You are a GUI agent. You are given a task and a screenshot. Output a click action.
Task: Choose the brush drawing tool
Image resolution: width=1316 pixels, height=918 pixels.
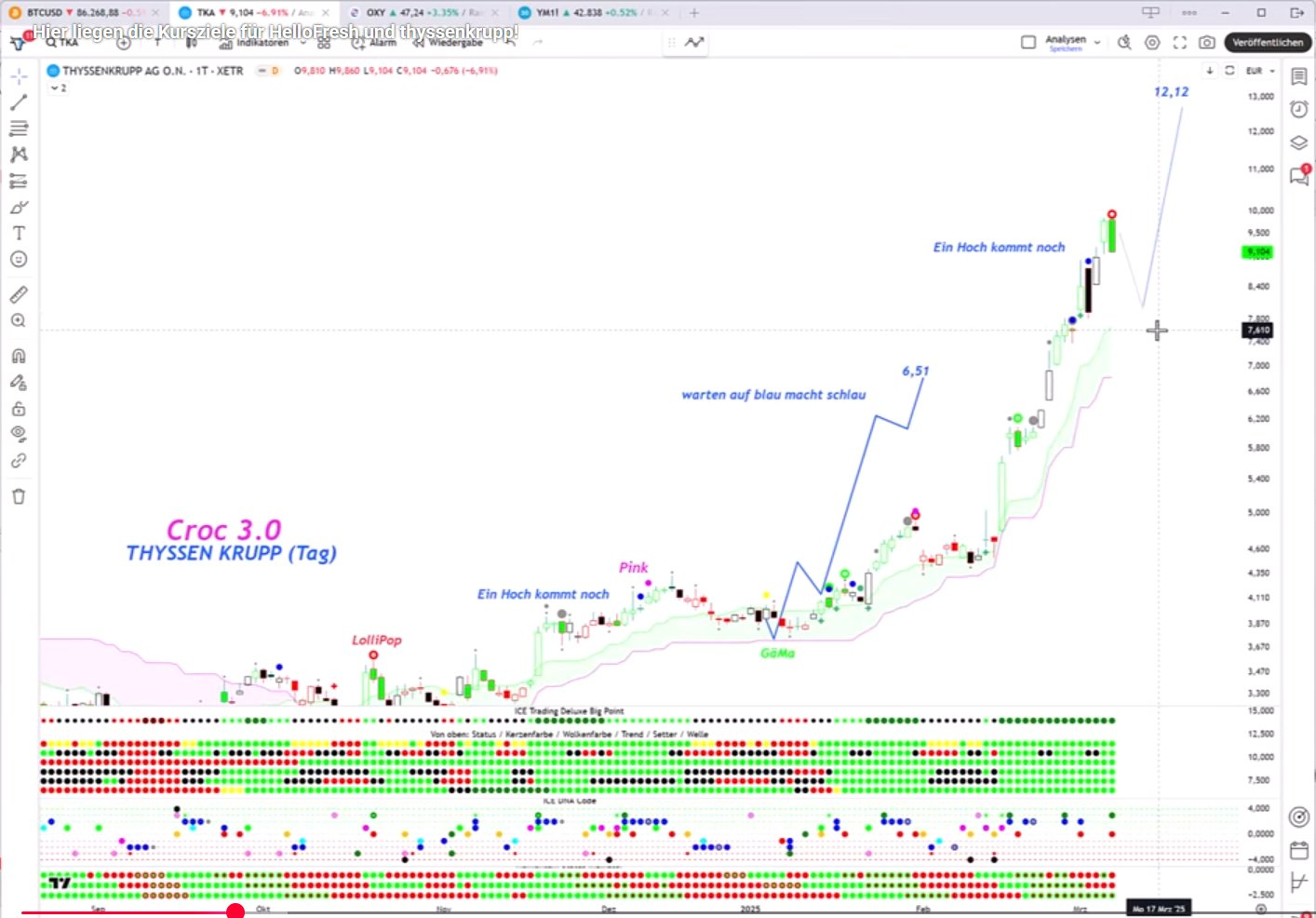point(19,207)
